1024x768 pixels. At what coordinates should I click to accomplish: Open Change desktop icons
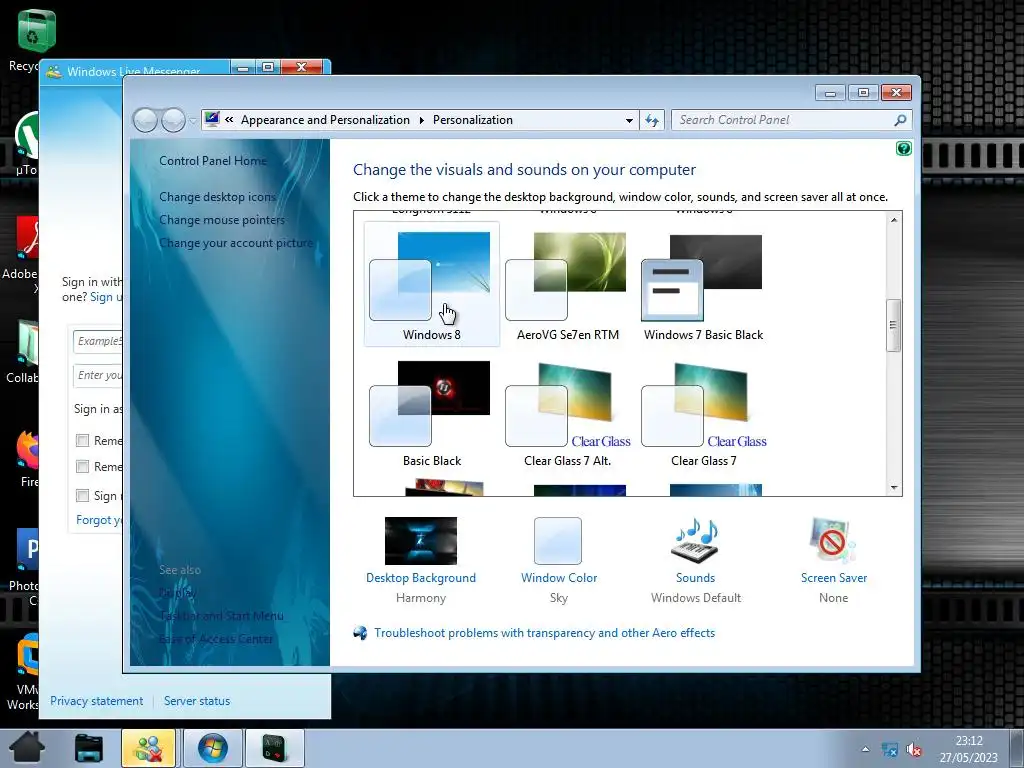click(217, 197)
